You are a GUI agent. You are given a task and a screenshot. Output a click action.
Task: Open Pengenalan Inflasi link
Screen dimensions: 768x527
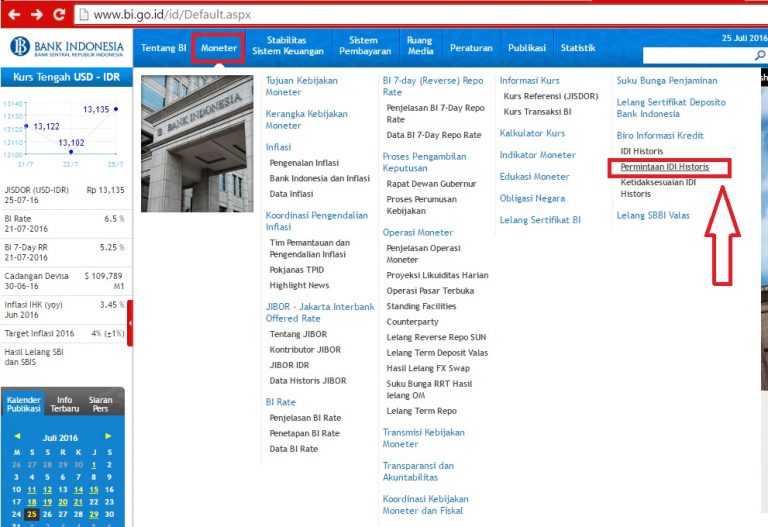tap(304, 163)
